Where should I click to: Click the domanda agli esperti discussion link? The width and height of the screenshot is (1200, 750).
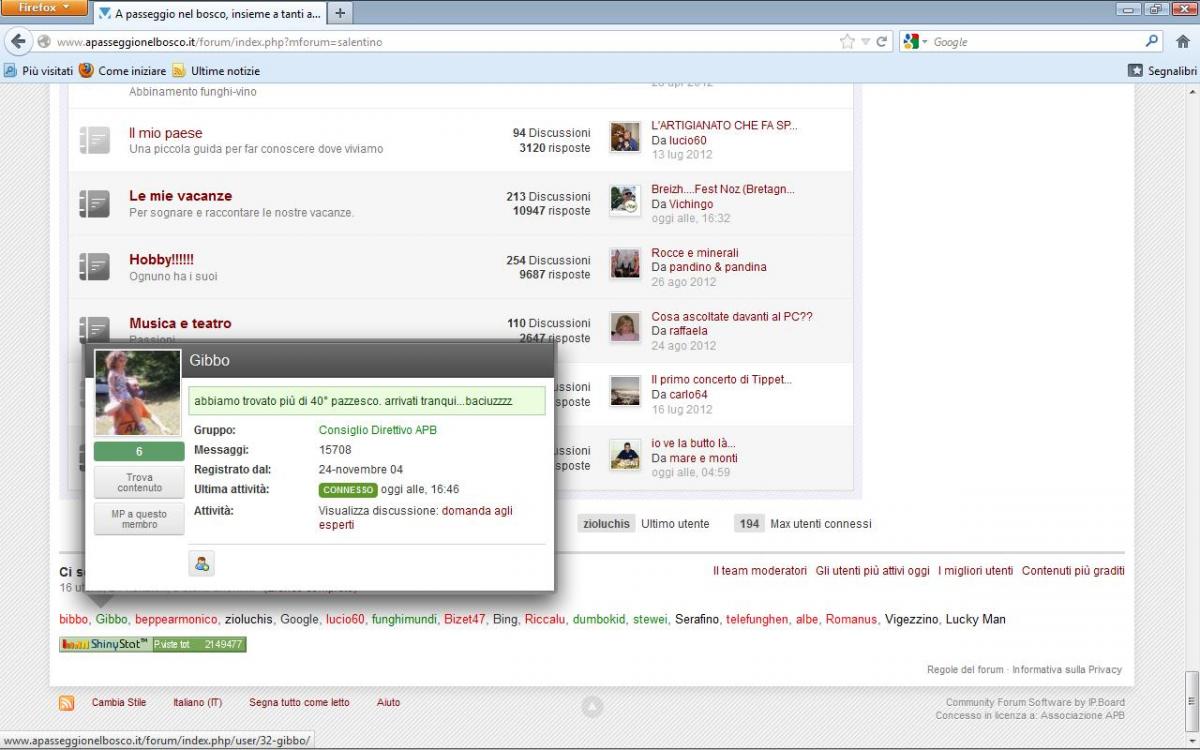click(477, 510)
